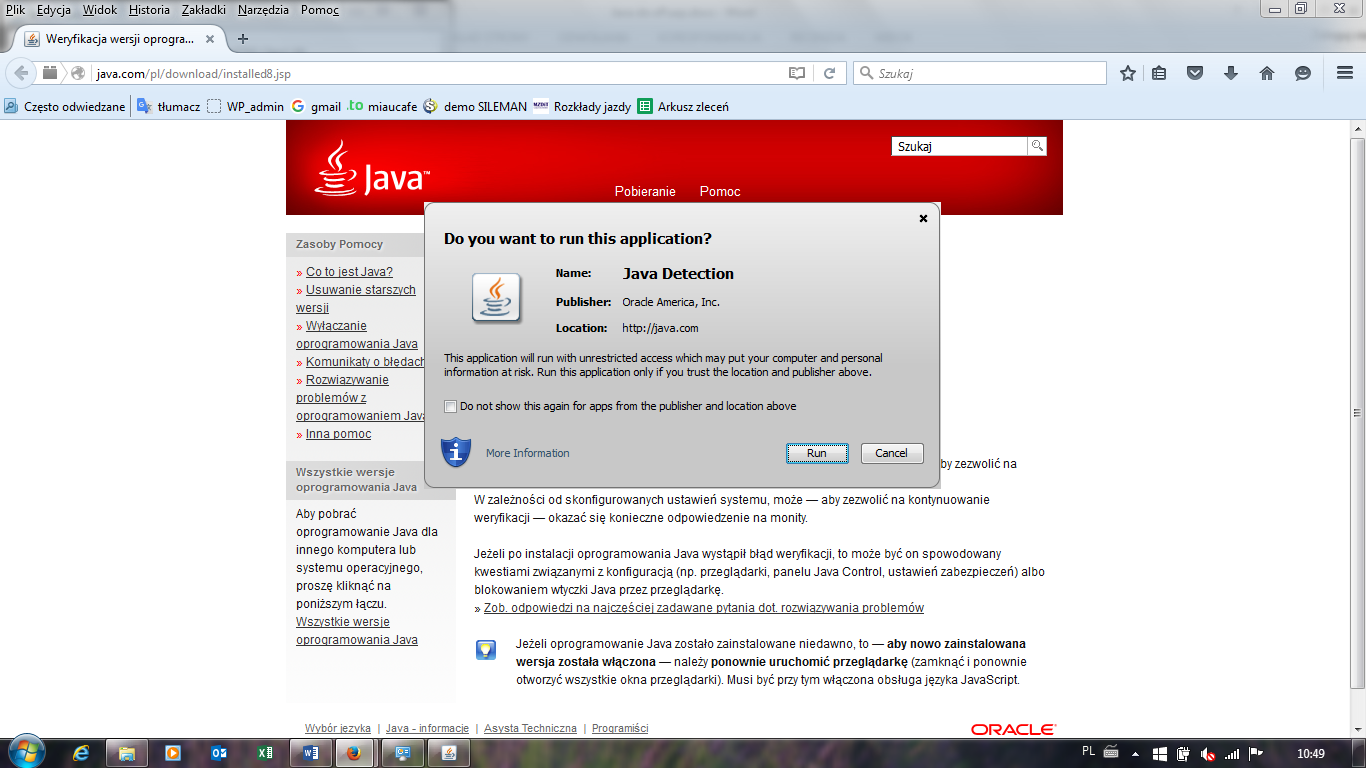Image resolution: width=1366 pixels, height=768 pixels.
Task: Open Internet Explorer from the taskbar
Action: [x=81, y=753]
